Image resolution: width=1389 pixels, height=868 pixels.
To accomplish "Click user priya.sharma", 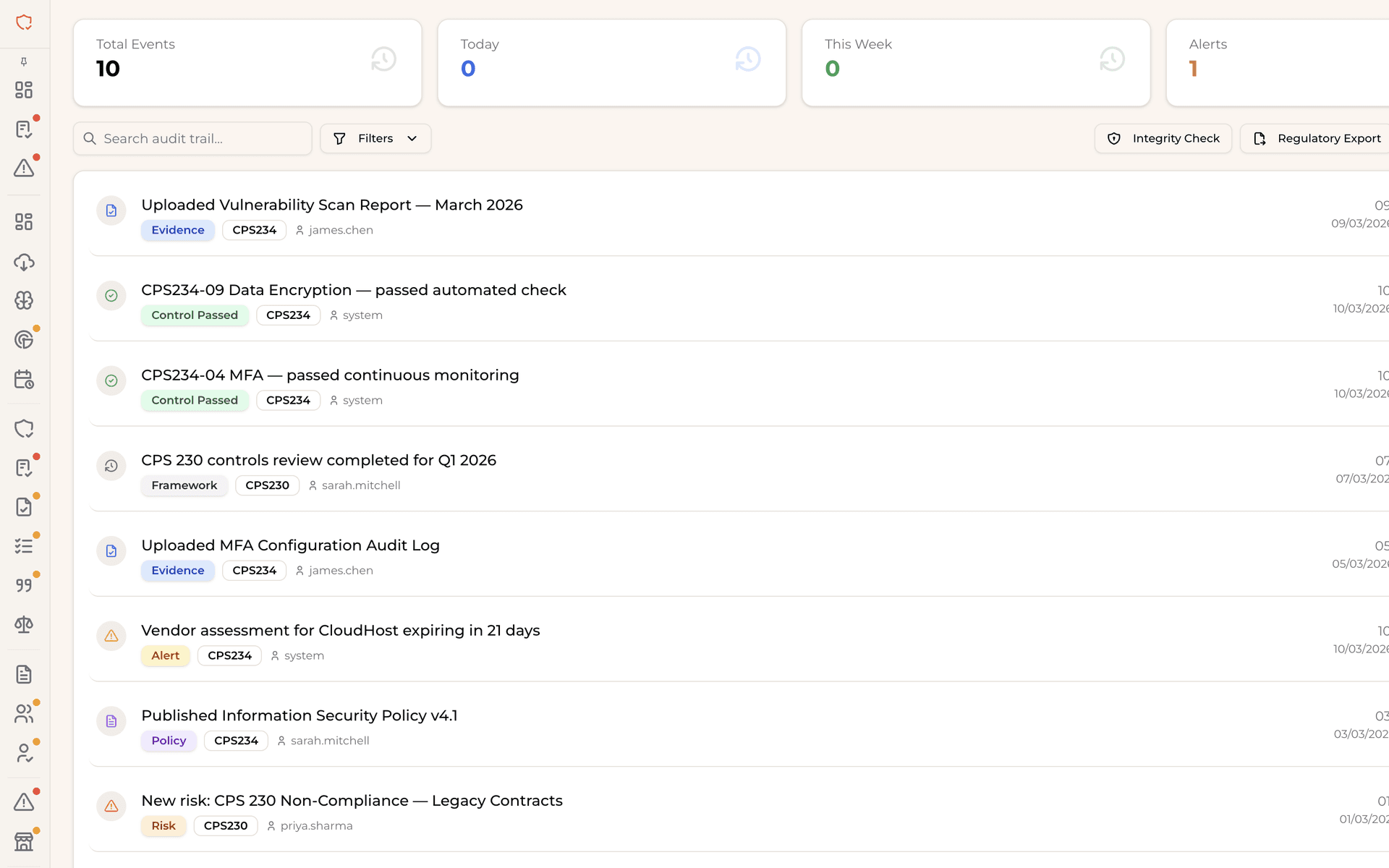I will 310,826.
